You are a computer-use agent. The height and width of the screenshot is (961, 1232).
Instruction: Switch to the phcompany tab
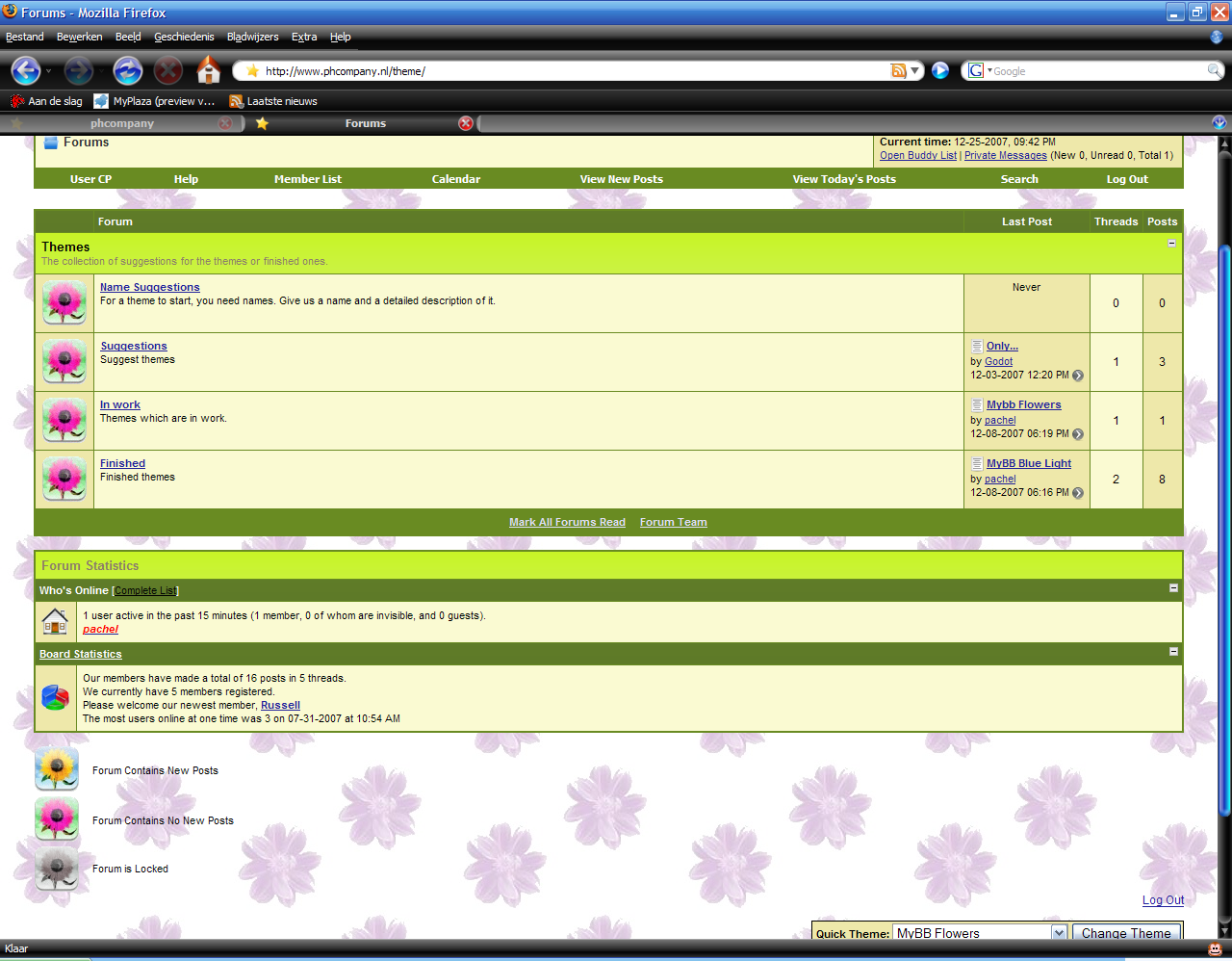pos(122,123)
